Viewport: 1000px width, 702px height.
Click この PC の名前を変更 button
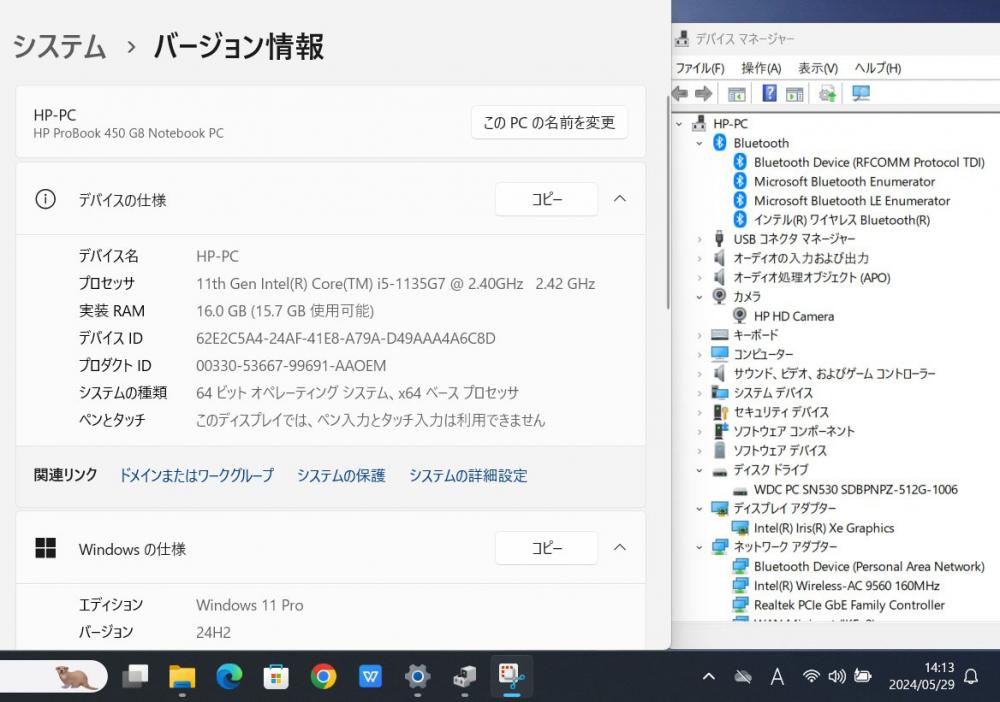[x=549, y=122]
